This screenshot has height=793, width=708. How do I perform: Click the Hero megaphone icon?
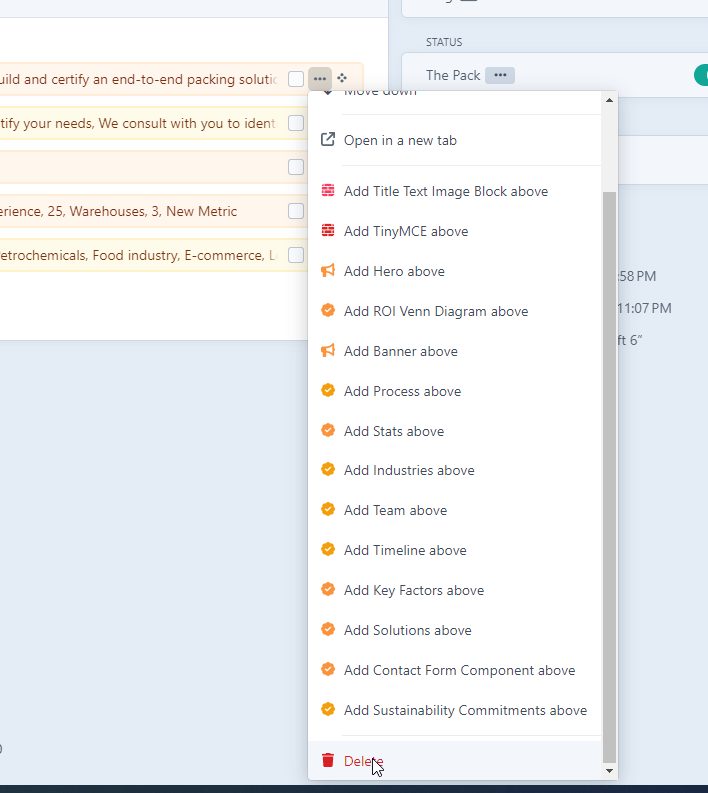[x=327, y=271]
